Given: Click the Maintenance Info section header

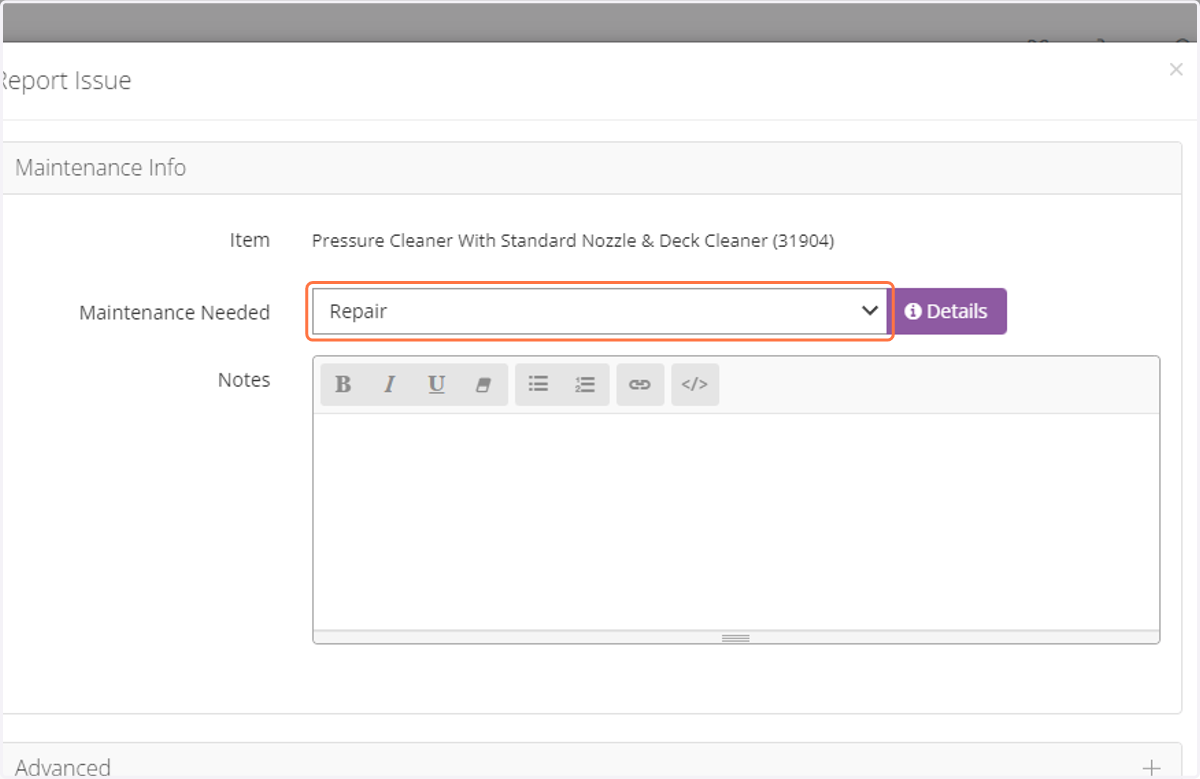Looking at the screenshot, I should click(x=593, y=168).
